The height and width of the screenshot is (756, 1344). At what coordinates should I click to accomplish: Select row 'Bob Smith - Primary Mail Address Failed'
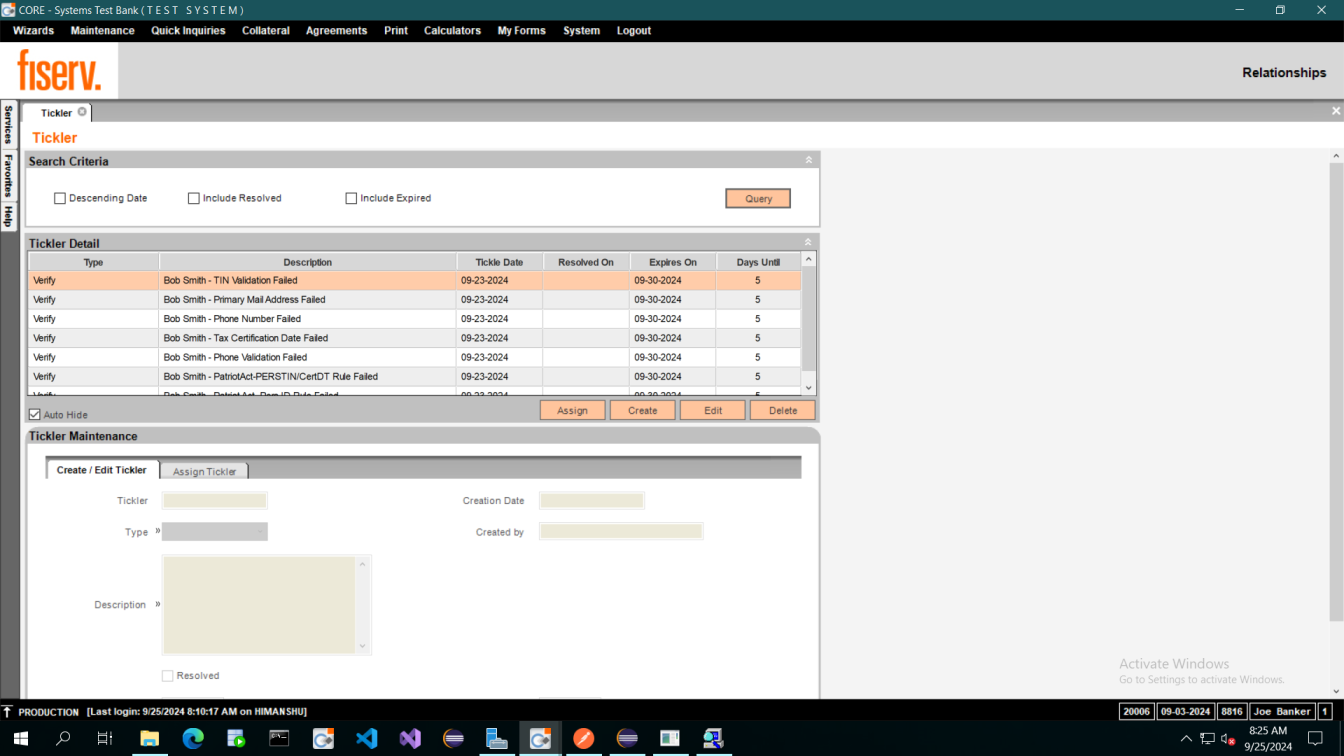tap(414, 299)
